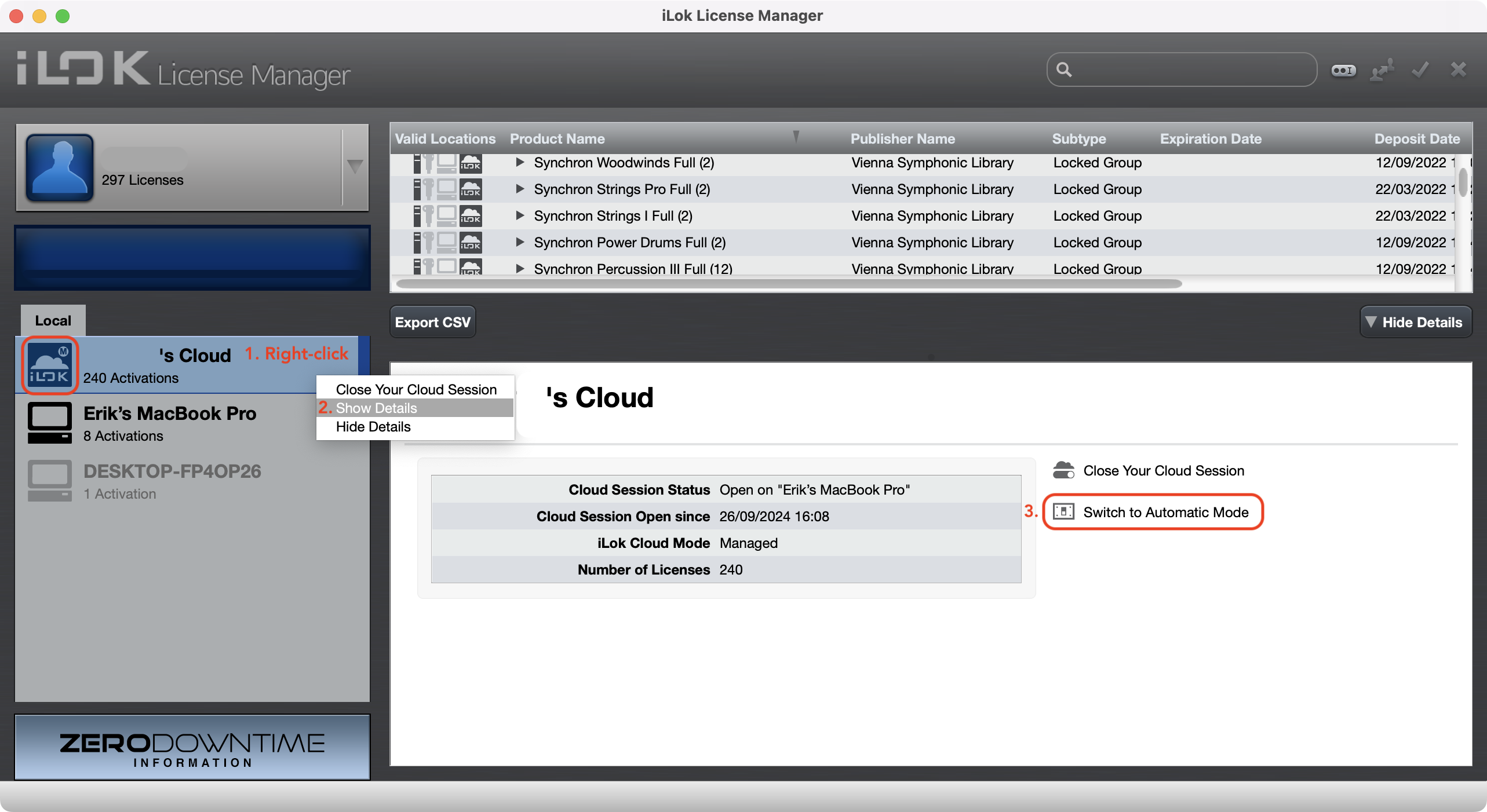Expand the Synchron Strings Pro Full group
1487x812 pixels.
[520, 189]
